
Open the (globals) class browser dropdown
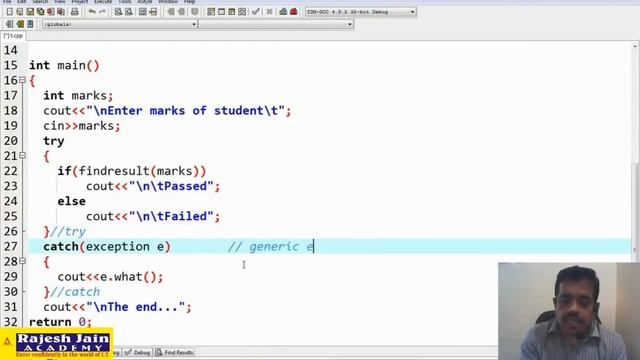tap(120, 24)
